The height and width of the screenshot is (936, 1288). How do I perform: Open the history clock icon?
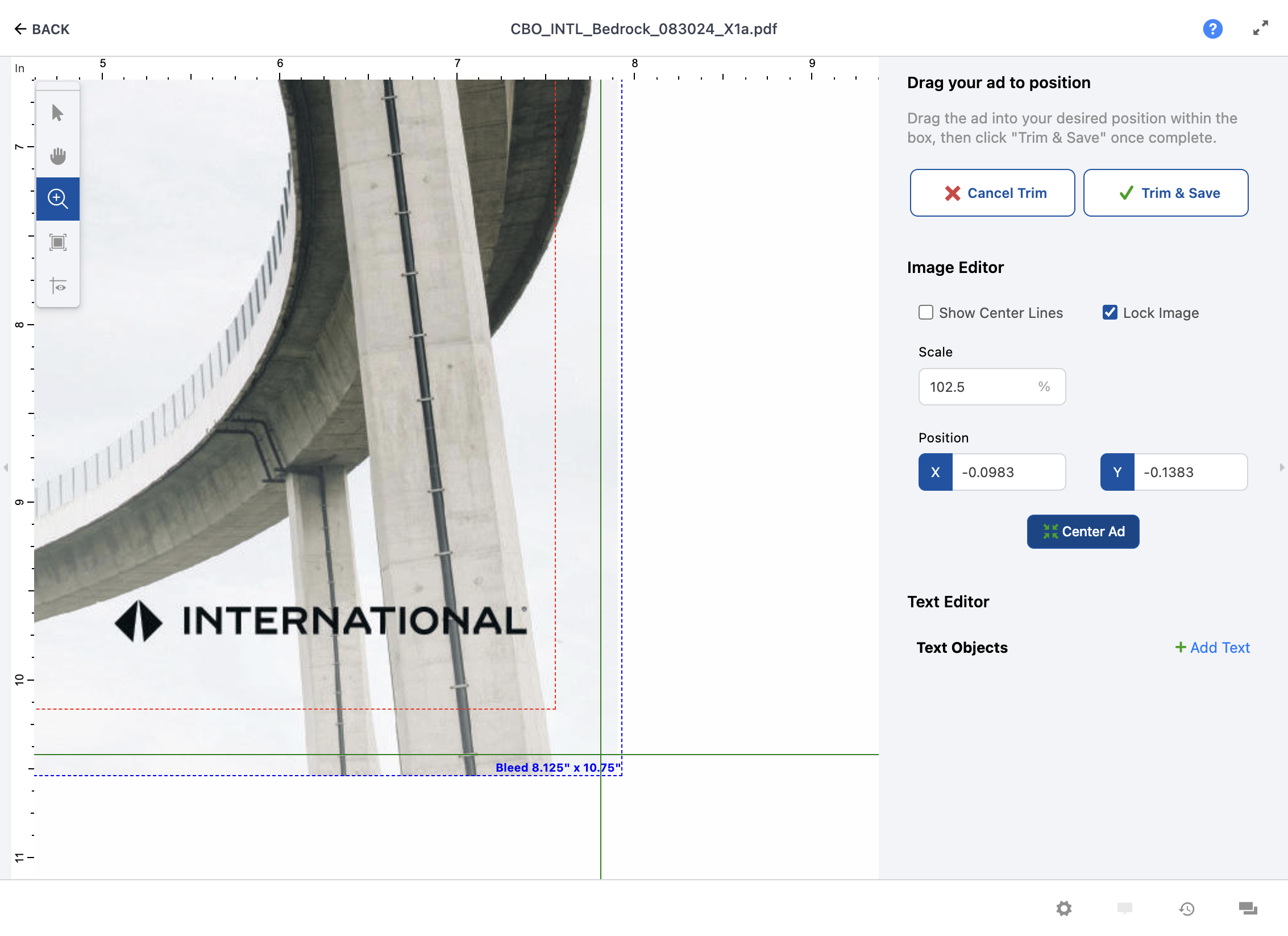click(1186, 909)
